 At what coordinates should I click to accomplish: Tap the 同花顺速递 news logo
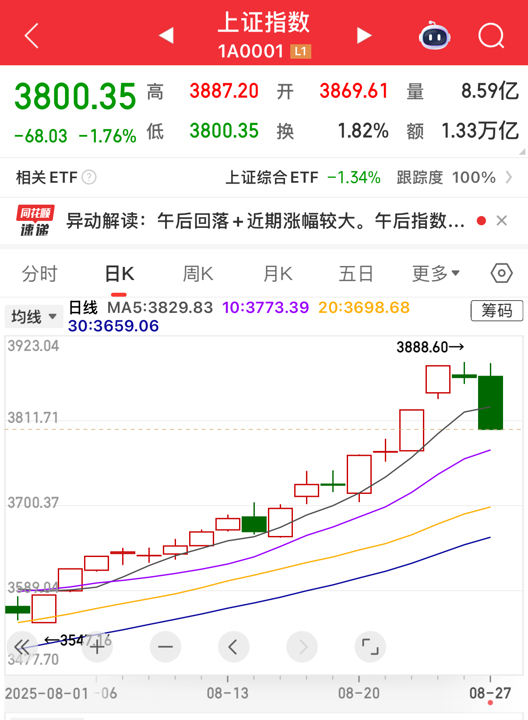tap(35, 221)
